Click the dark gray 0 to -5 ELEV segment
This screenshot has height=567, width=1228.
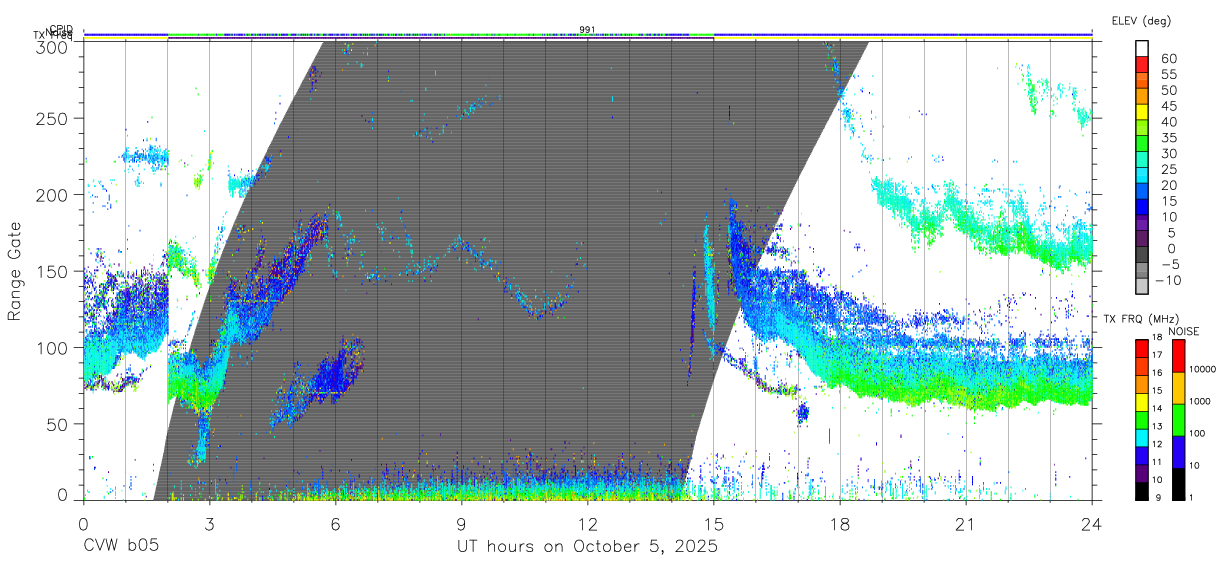[1142, 256]
